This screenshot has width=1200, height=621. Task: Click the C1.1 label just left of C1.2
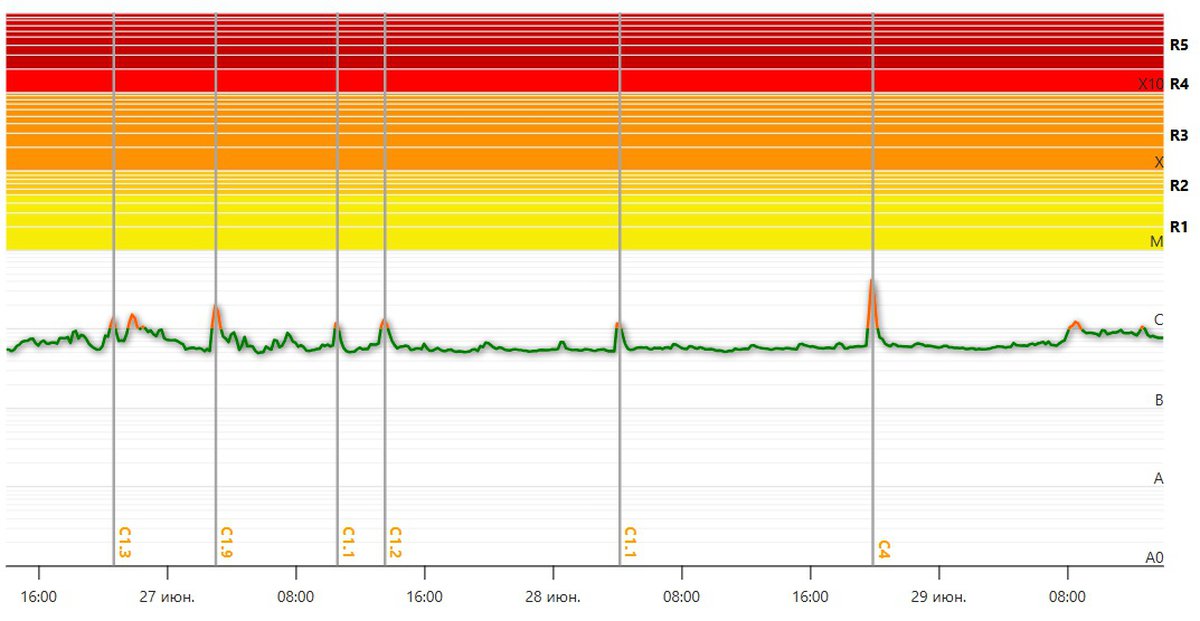click(x=348, y=542)
